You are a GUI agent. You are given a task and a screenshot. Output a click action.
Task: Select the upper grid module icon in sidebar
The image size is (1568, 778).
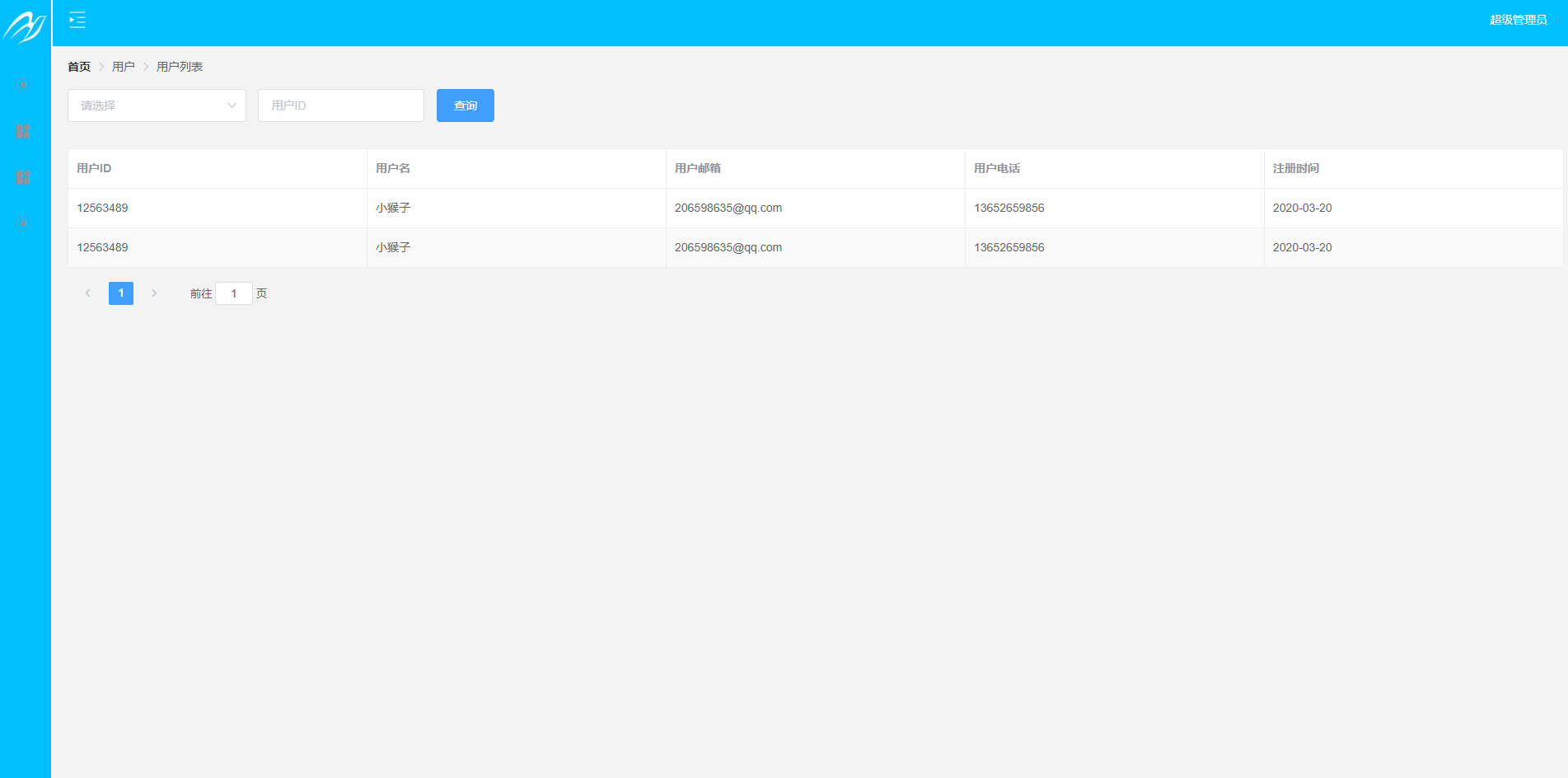coord(24,130)
